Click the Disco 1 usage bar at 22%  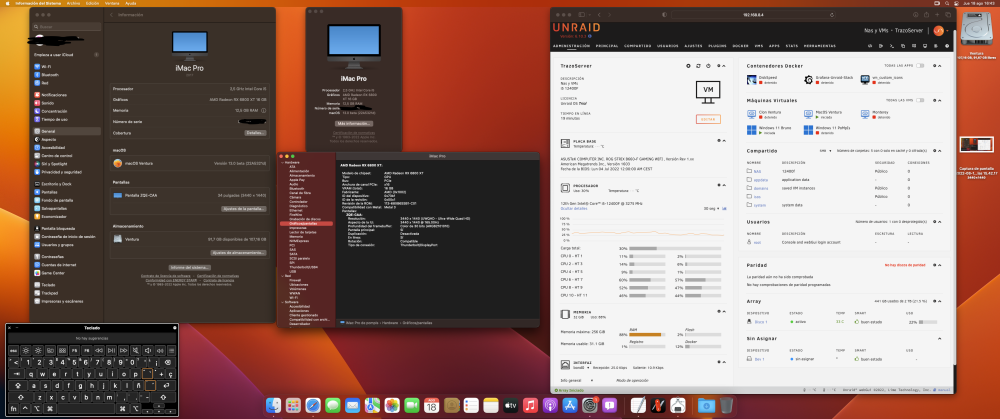point(929,321)
